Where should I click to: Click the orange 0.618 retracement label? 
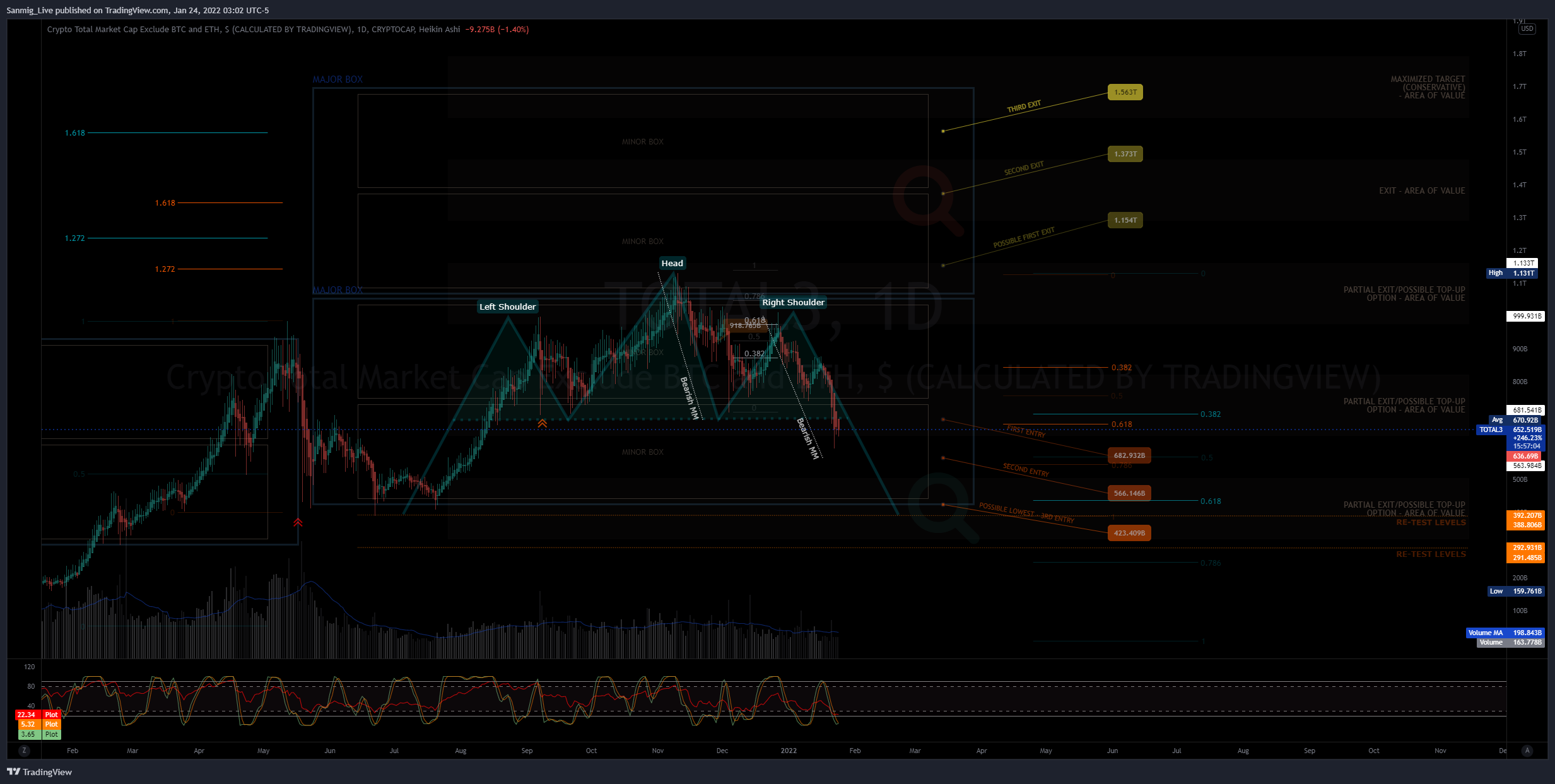1122,424
